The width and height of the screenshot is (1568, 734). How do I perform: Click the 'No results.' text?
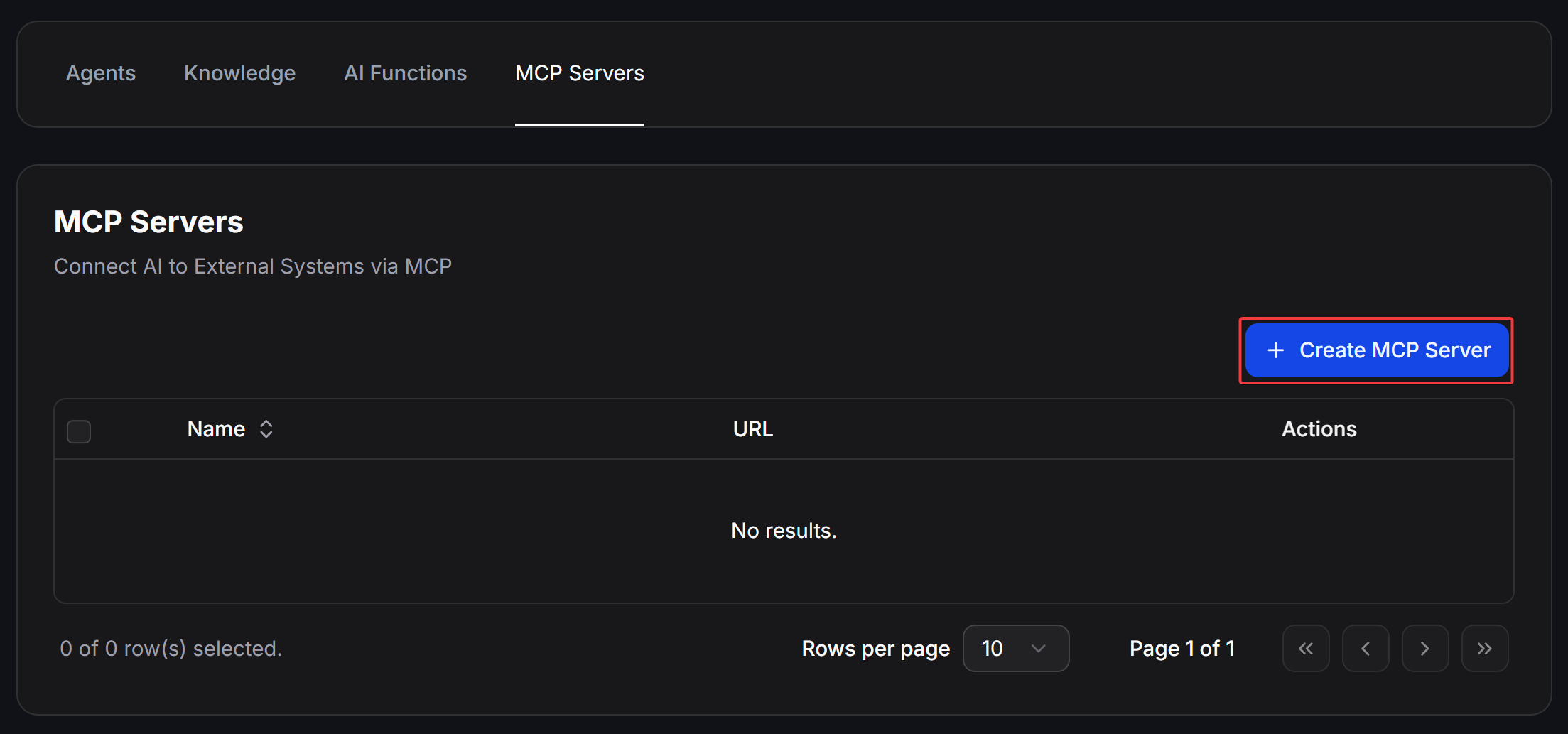(x=784, y=531)
